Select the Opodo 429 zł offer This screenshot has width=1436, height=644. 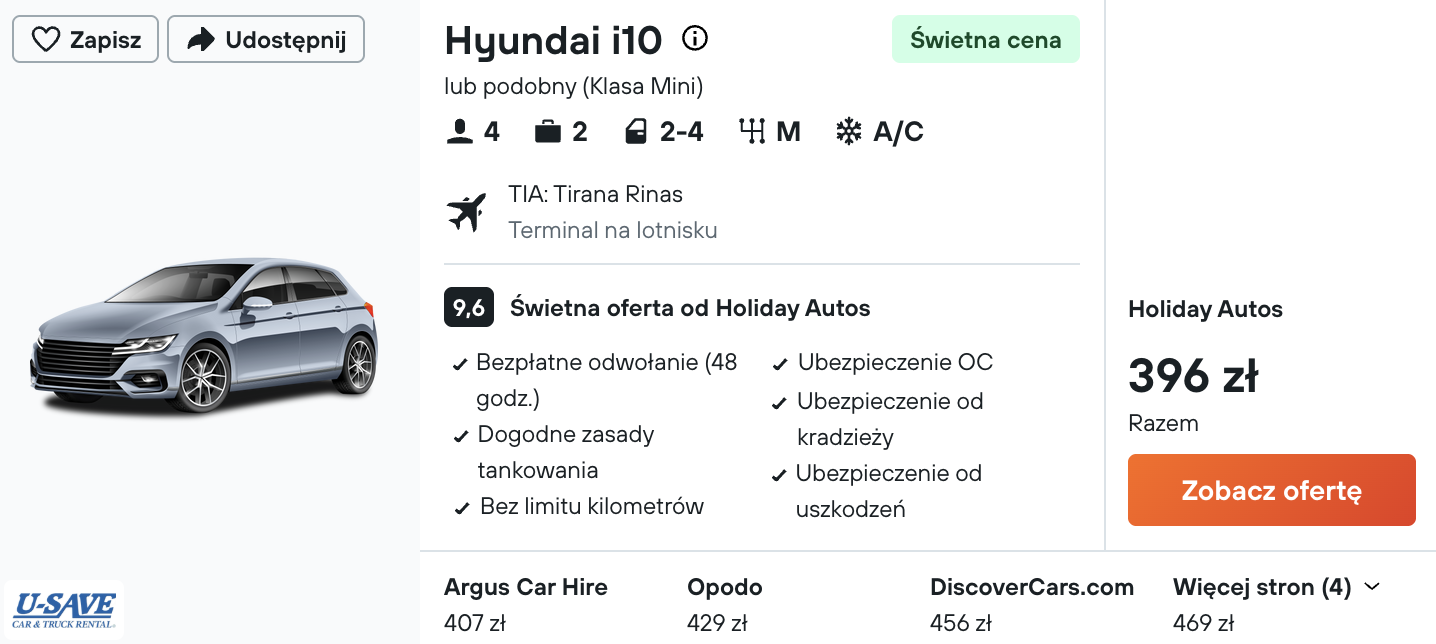point(725,605)
